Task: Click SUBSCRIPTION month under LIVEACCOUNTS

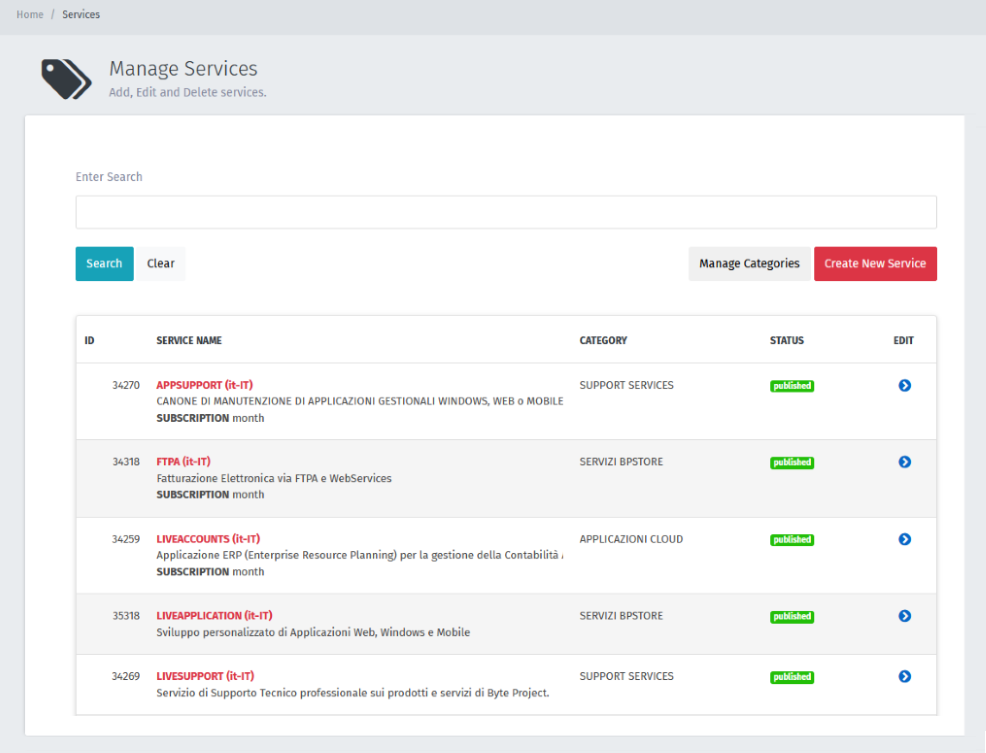Action: click(x=210, y=572)
